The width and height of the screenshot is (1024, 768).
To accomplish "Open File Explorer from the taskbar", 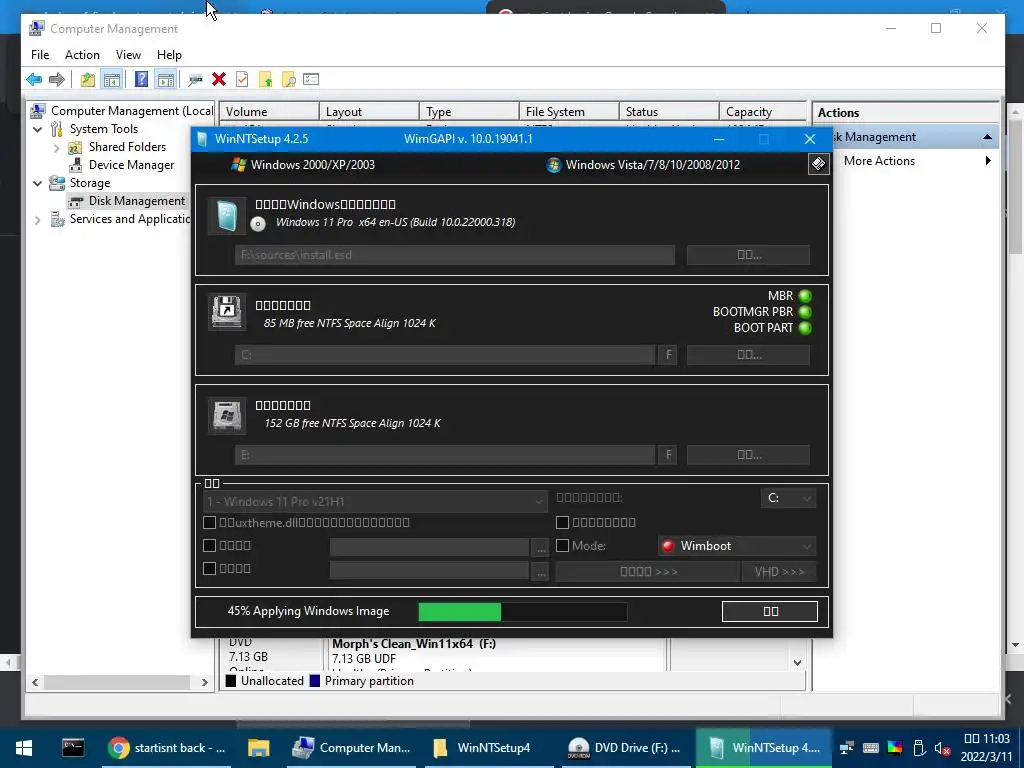I will pyautogui.click(x=259, y=748).
